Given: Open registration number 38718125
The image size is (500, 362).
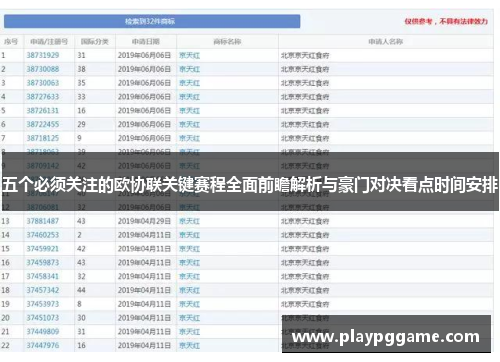Looking at the screenshot, I should point(43,138).
